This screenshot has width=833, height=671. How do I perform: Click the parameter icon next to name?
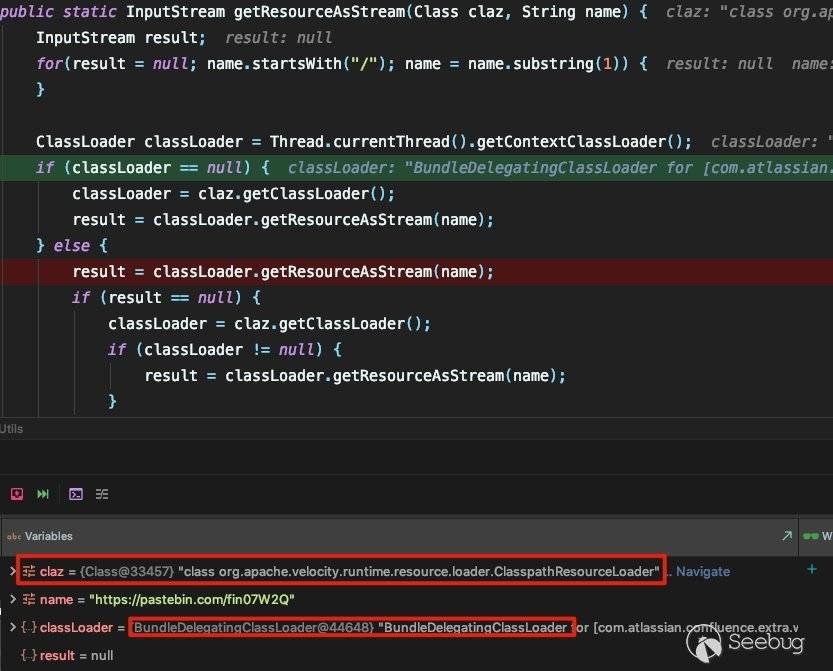click(x=29, y=600)
